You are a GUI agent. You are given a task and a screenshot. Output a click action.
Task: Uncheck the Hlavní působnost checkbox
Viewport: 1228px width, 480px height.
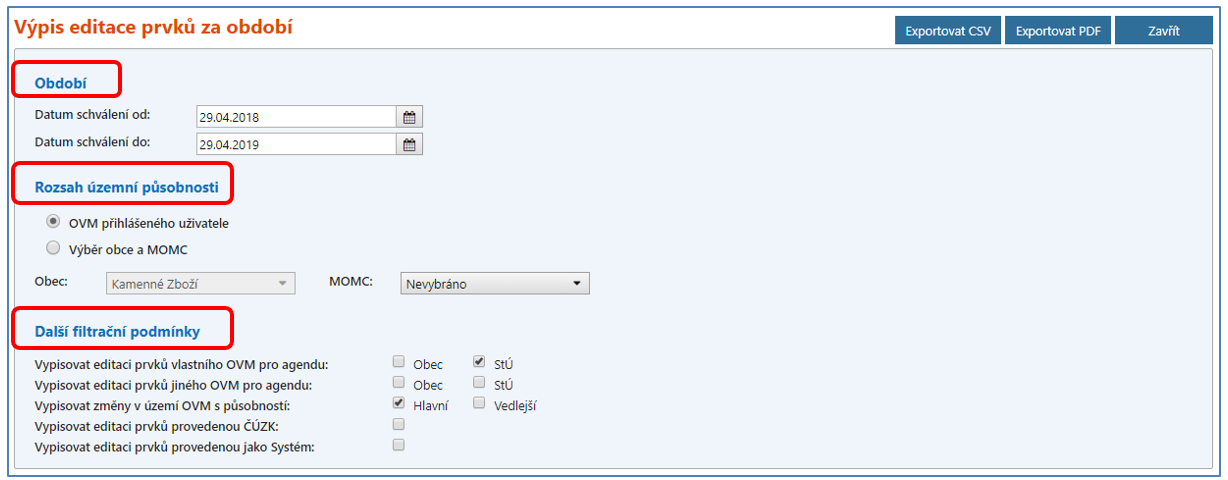coord(399,403)
